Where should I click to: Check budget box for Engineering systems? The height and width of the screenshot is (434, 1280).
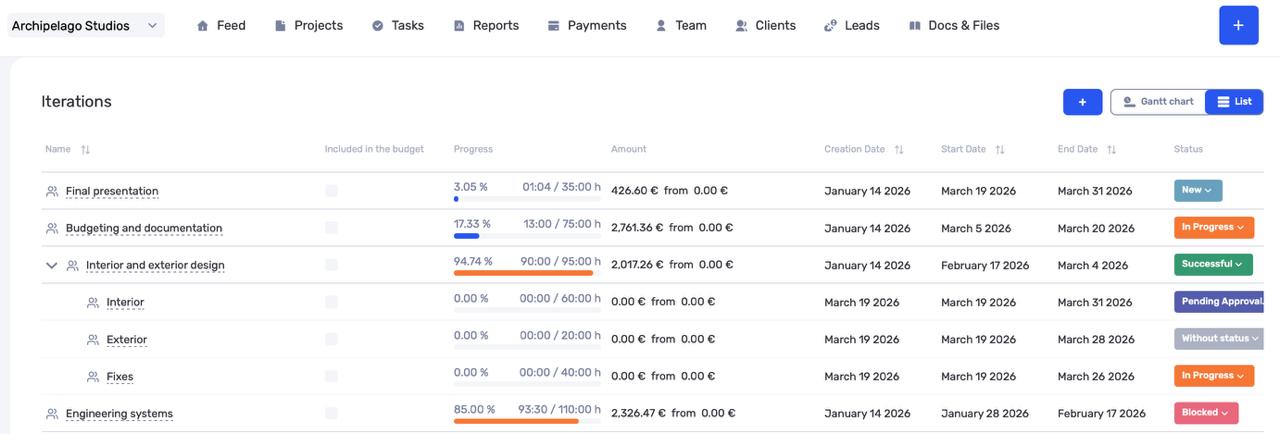(331, 413)
